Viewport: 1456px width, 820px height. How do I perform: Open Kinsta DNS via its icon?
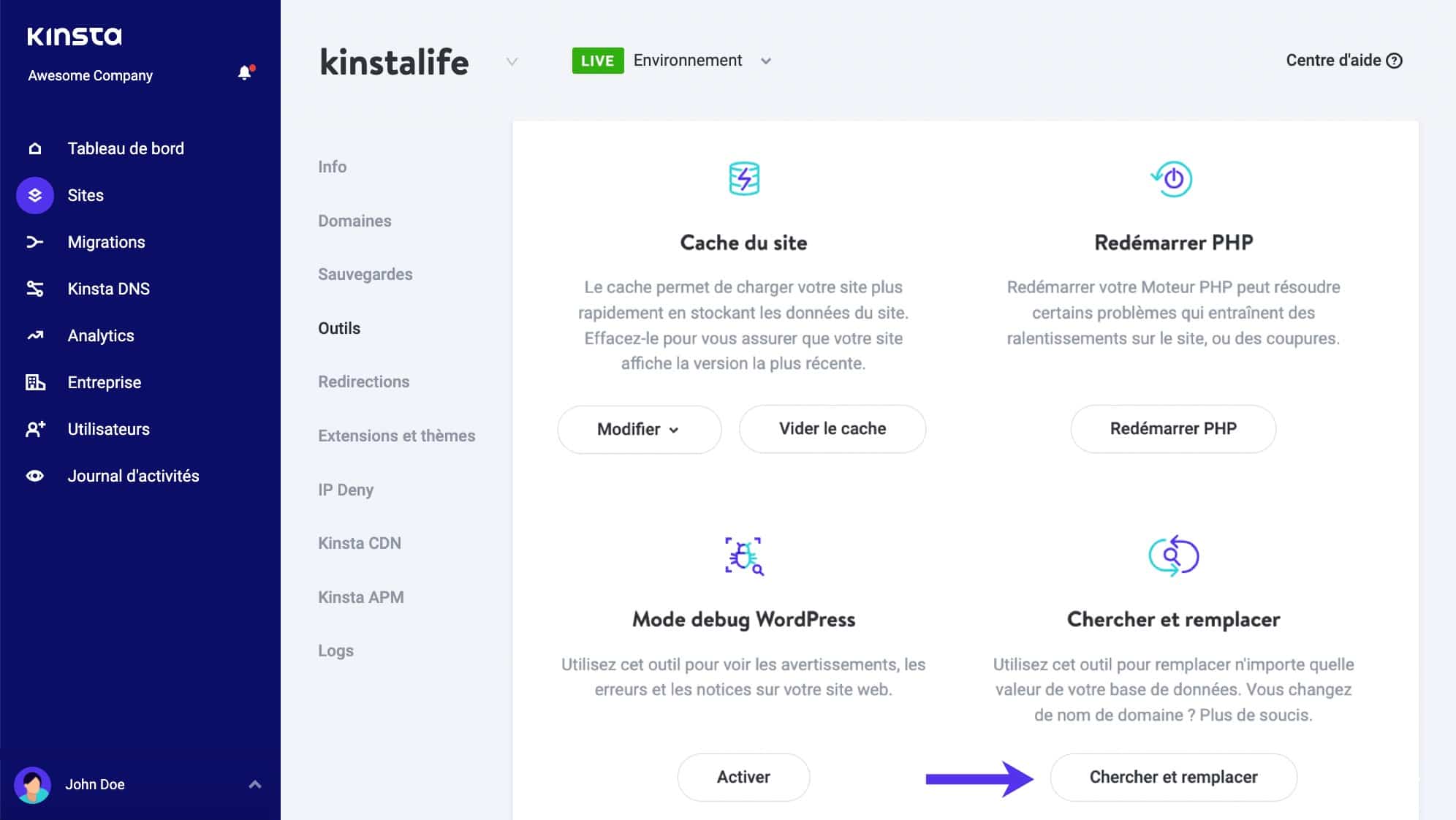[34, 289]
